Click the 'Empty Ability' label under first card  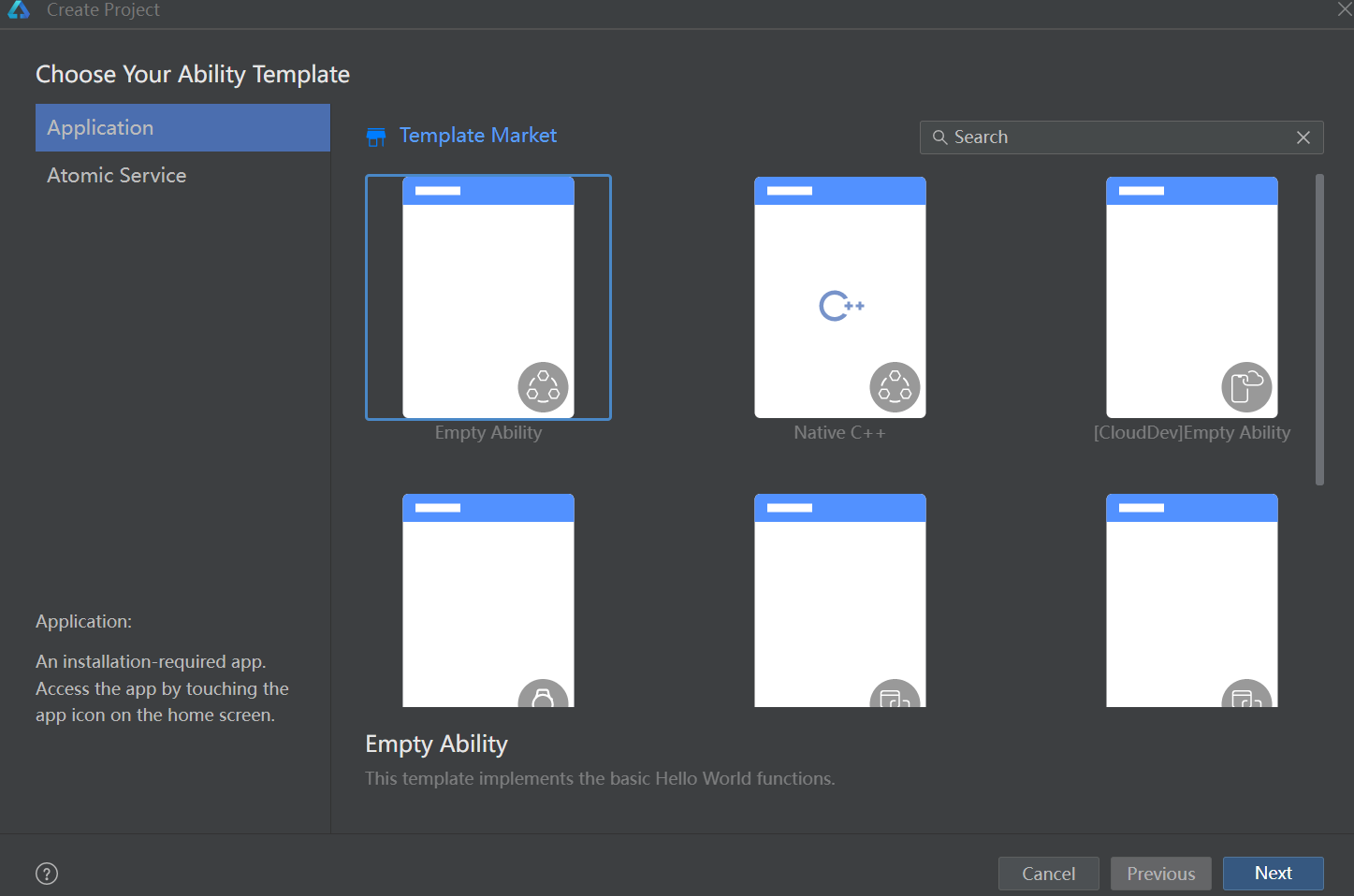[488, 433]
